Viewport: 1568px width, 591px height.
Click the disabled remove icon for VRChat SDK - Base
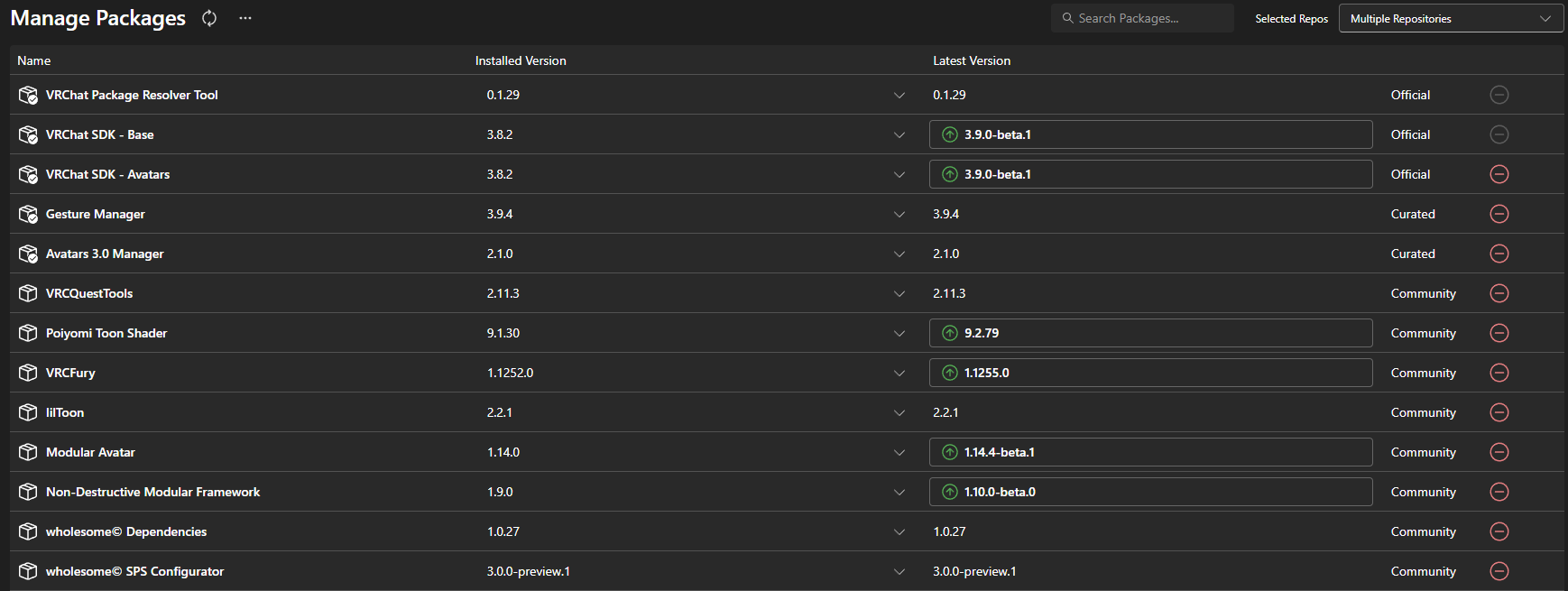click(x=1499, y=134)
